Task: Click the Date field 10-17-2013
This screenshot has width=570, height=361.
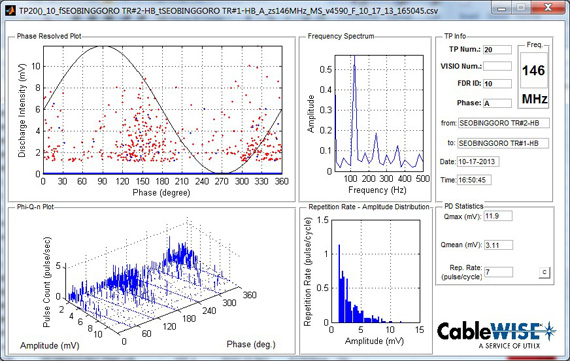Action: click(478, 161)
